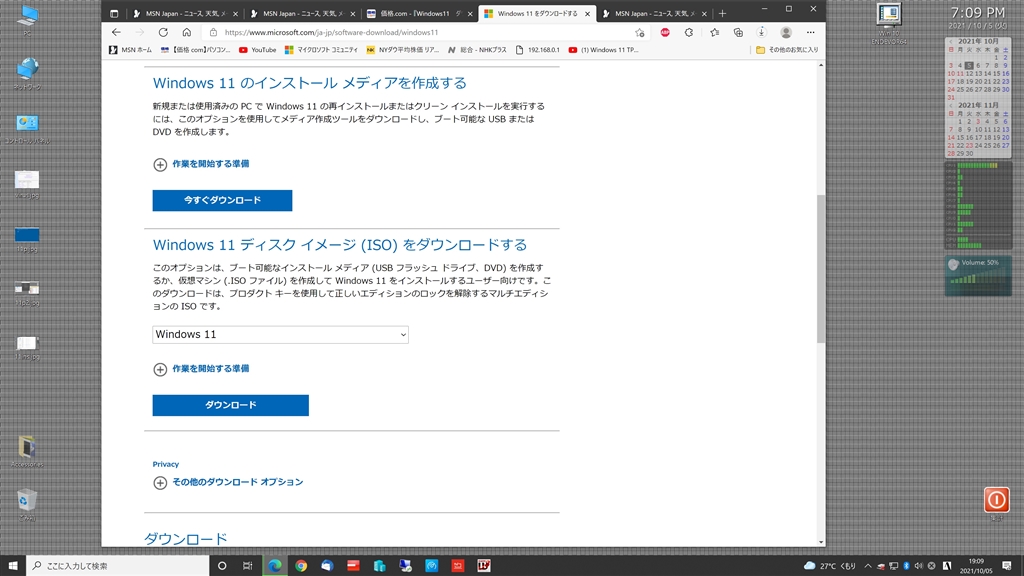Expand 作業を開始する準備 under ISO section
The height and width of the screenshot is (576, 1024).
click(201, 369)
